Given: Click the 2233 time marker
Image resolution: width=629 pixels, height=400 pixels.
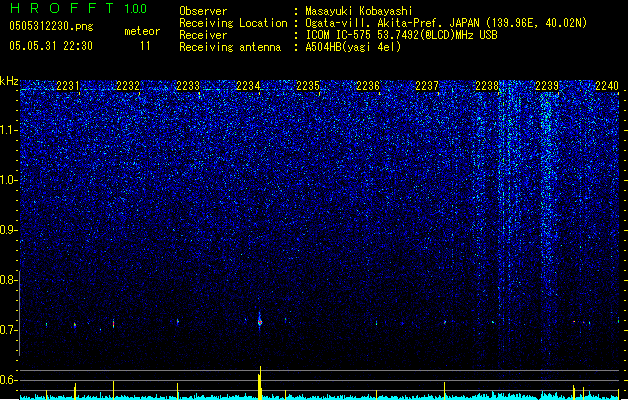Looking at the screenshot, I should pos(188,85).
